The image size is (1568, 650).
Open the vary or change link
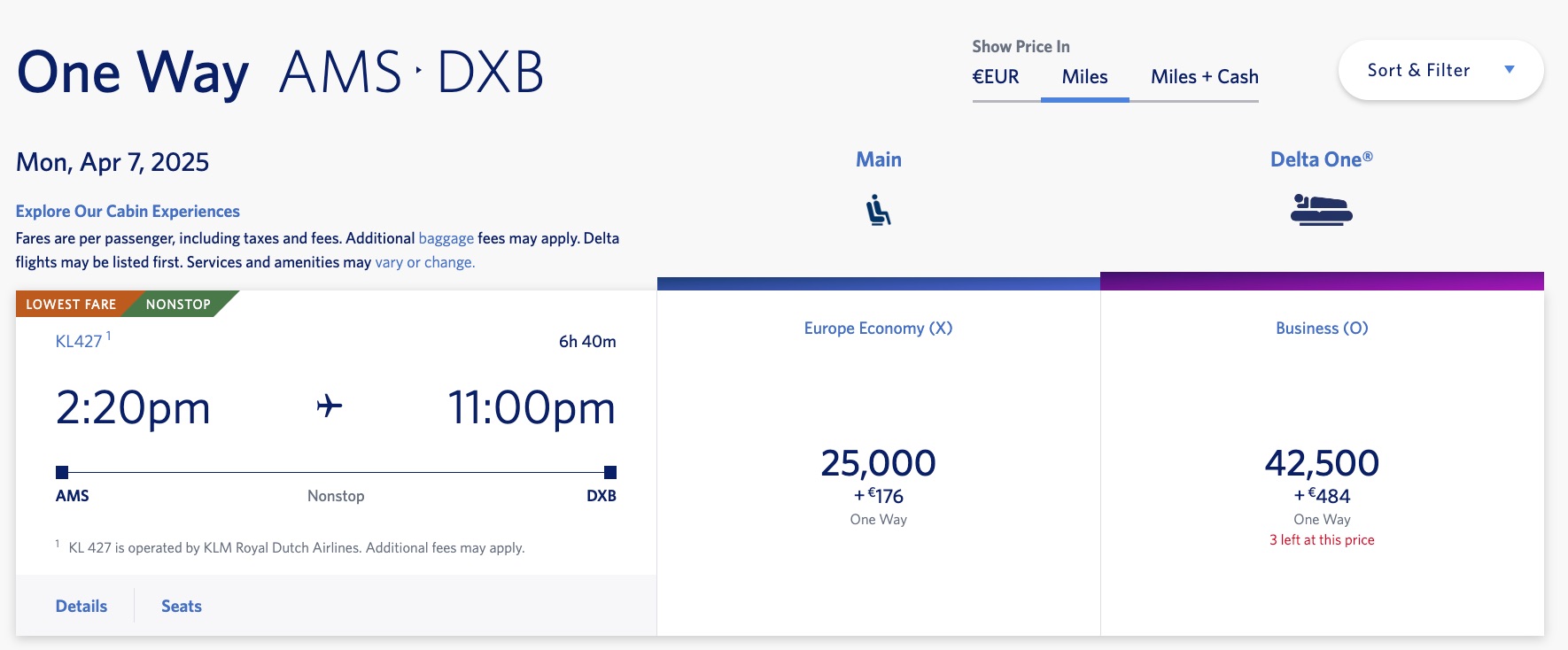coord(423,262)
